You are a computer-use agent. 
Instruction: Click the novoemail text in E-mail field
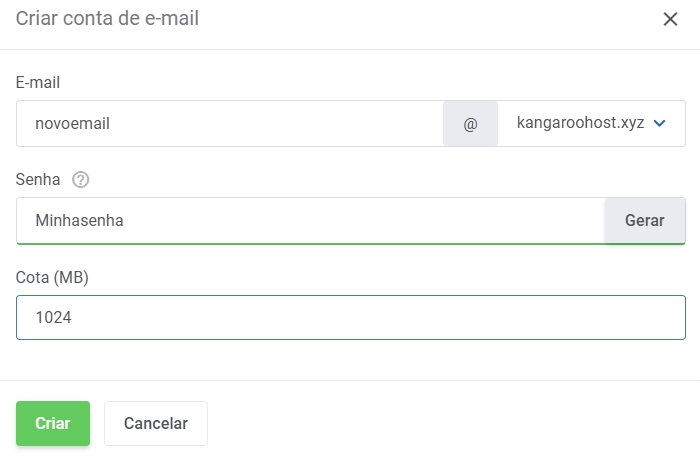coord(72,124)
